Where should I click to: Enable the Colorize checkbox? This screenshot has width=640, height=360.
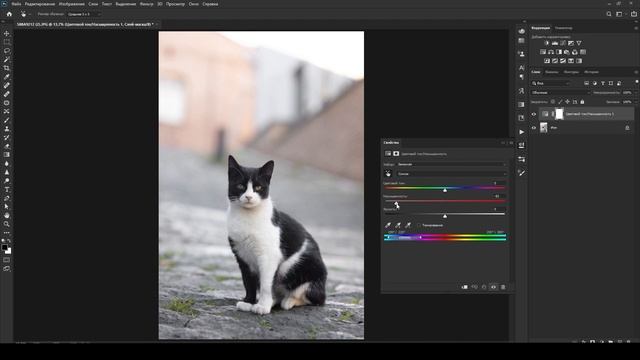click(419, 225)
